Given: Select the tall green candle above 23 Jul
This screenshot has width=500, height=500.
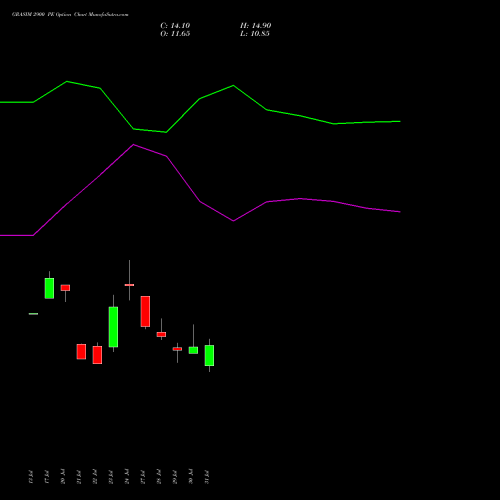Looking at the screenshot, I should (x=113, y=327).
